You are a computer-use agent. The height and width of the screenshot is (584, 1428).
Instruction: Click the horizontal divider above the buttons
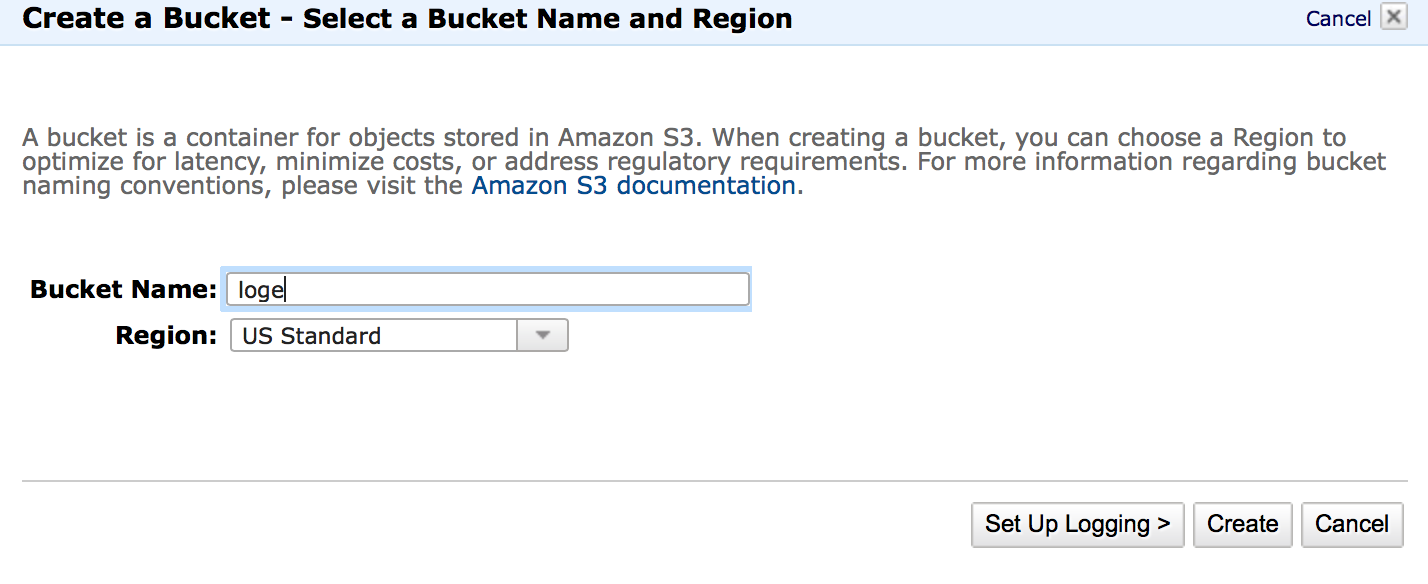[x=714, y=481]
